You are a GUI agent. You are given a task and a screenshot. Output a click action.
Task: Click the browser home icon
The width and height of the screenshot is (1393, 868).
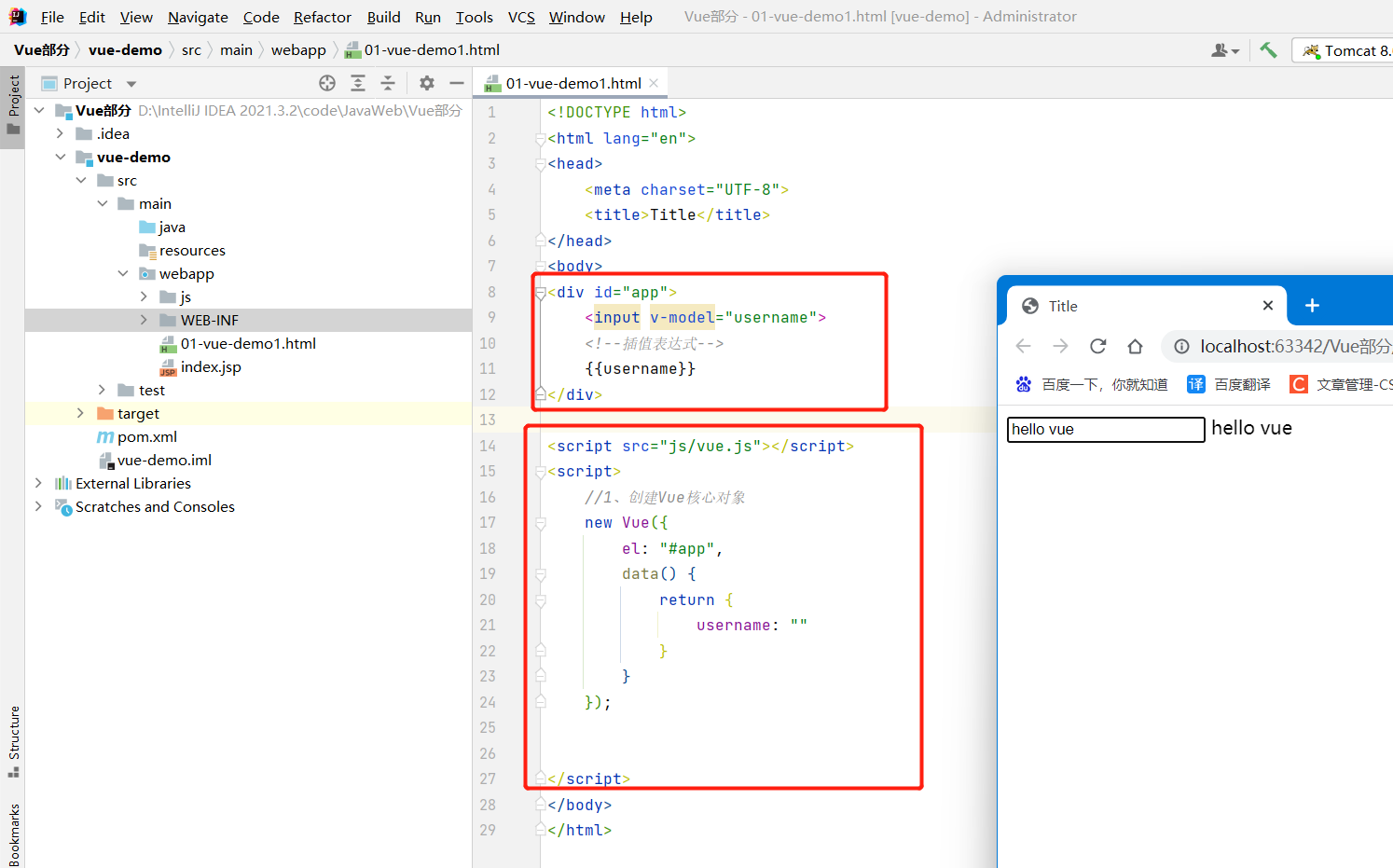pyautogui.click(x=1135, y=346)
